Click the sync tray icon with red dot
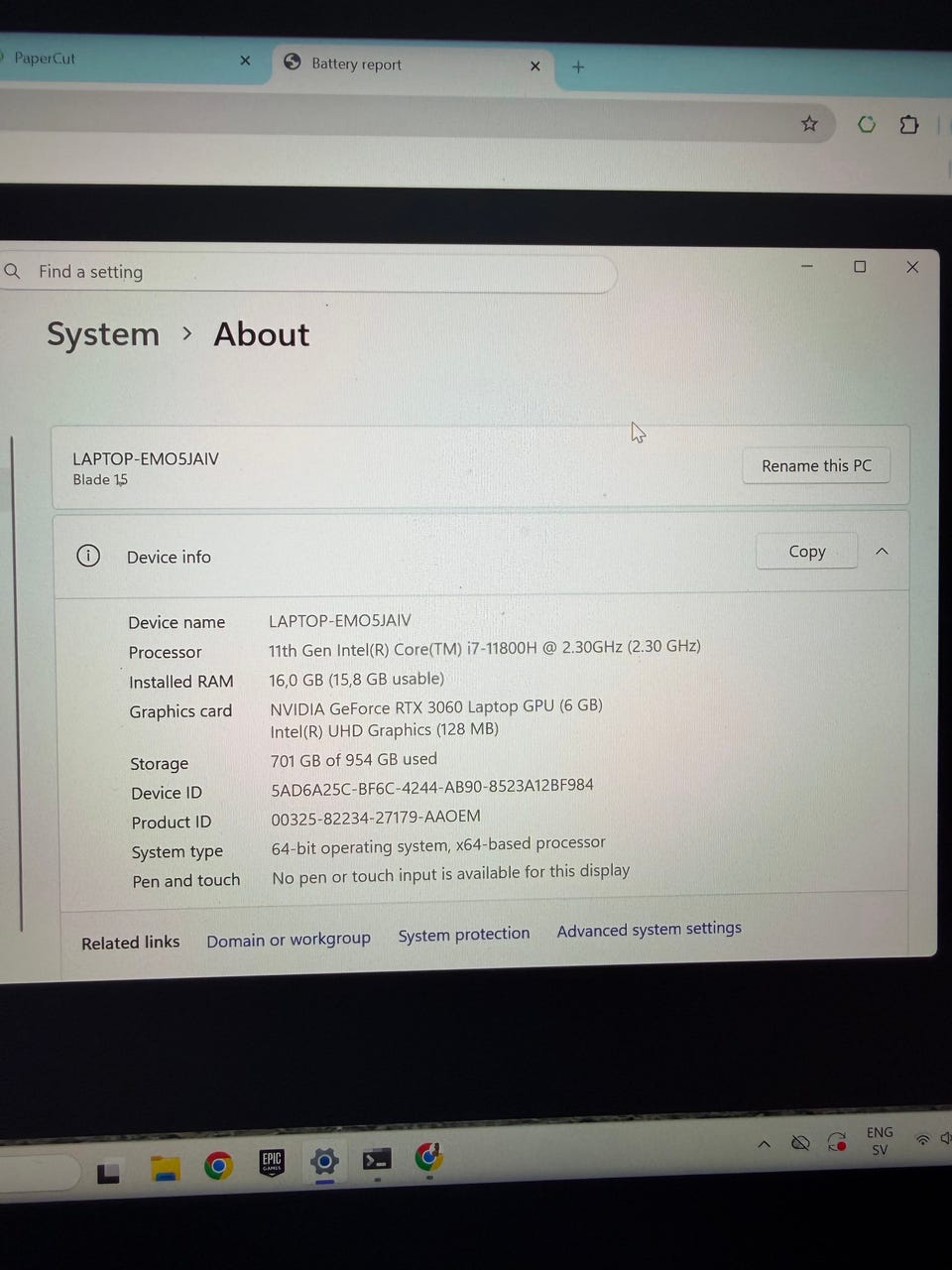This screenshot has width=952, height=1270. (837, 1142)
